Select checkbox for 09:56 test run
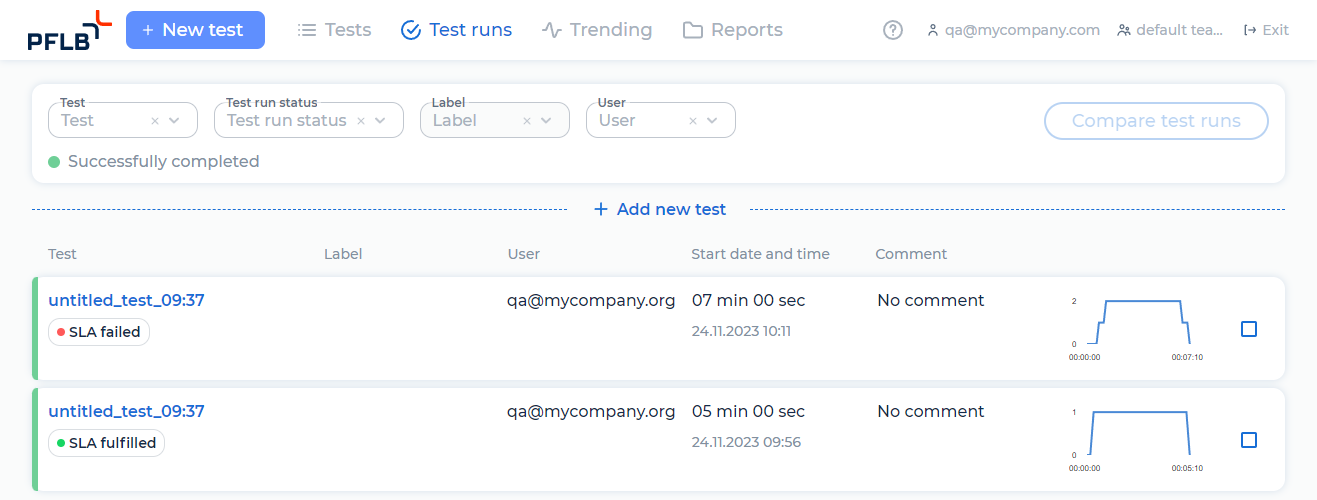1317x500 pixels. click(x=1249, y=440)
